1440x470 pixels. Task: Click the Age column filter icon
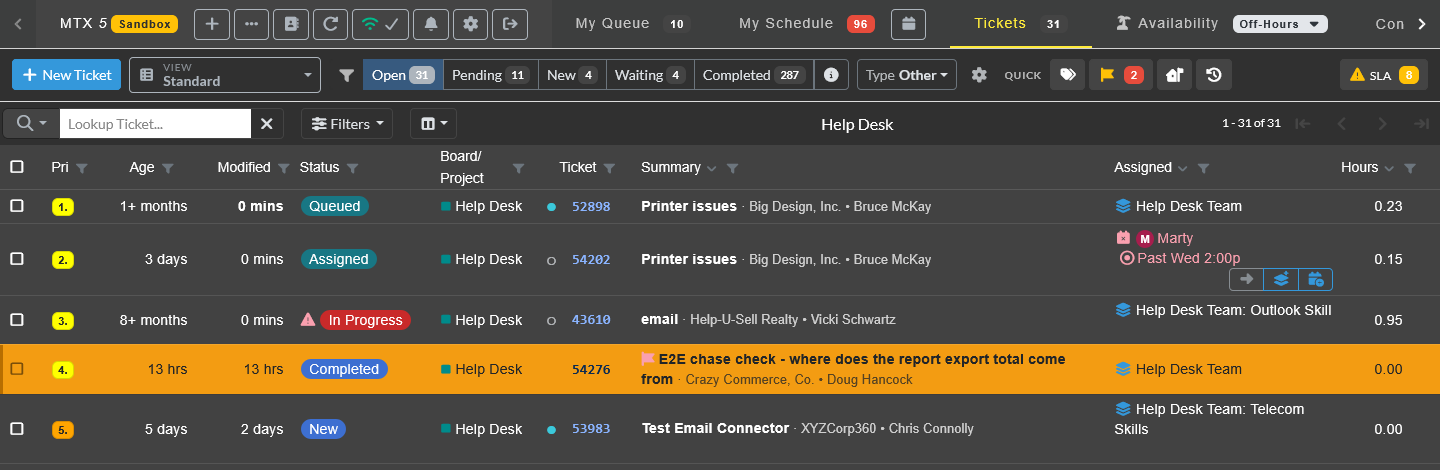point(168,168)
